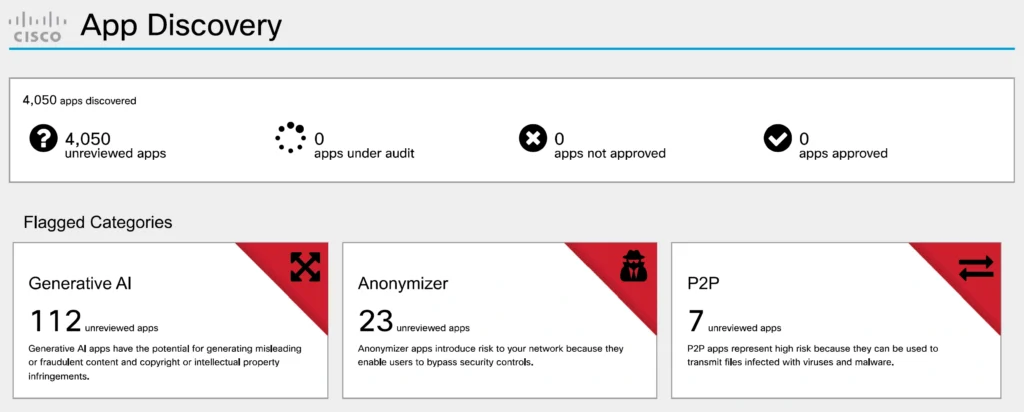This screenshot has height=412, width=1024.
Task: Click the App Discovery page title
Action: tap(182, 27)
